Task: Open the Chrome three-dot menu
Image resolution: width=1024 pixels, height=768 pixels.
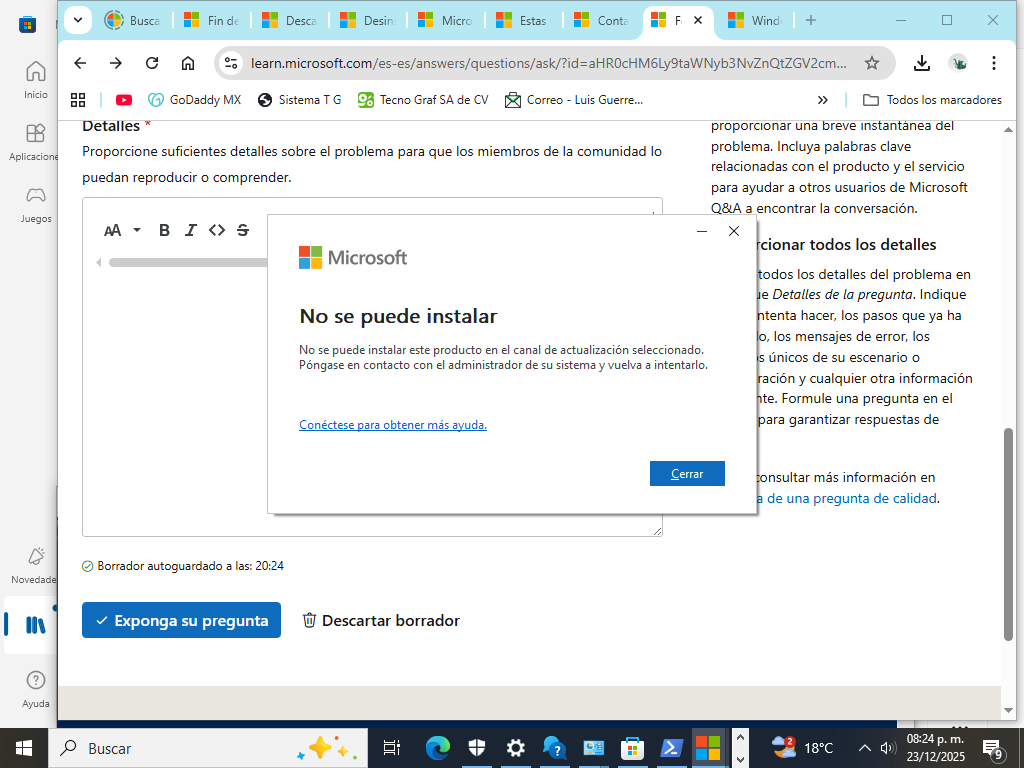Action: (993, 63)
